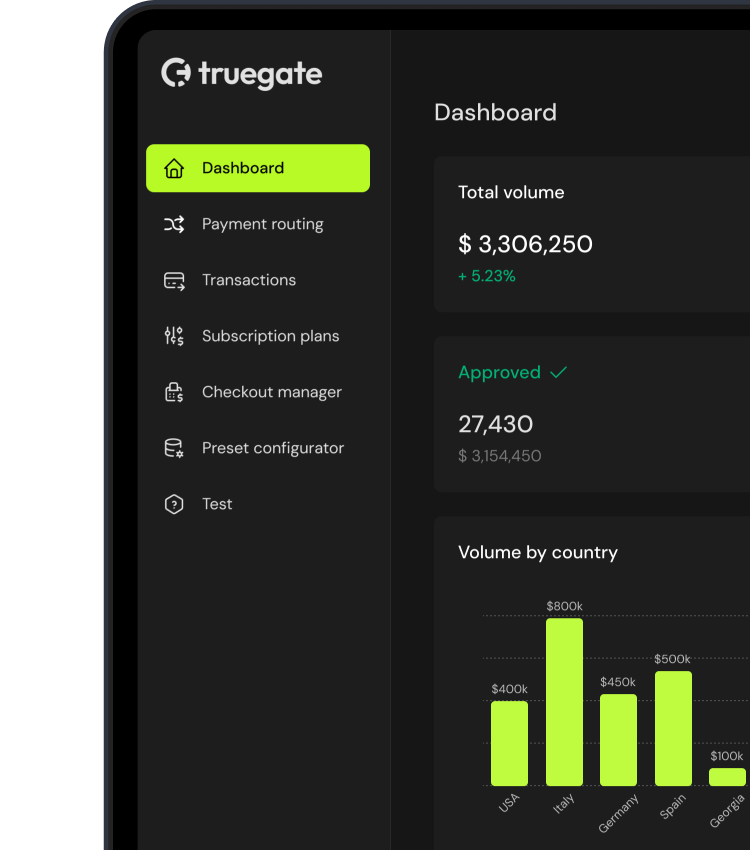This screenshot has width=750, height=850.
Task: Click the Preset configurator database icon
Action: click(174, 448)
